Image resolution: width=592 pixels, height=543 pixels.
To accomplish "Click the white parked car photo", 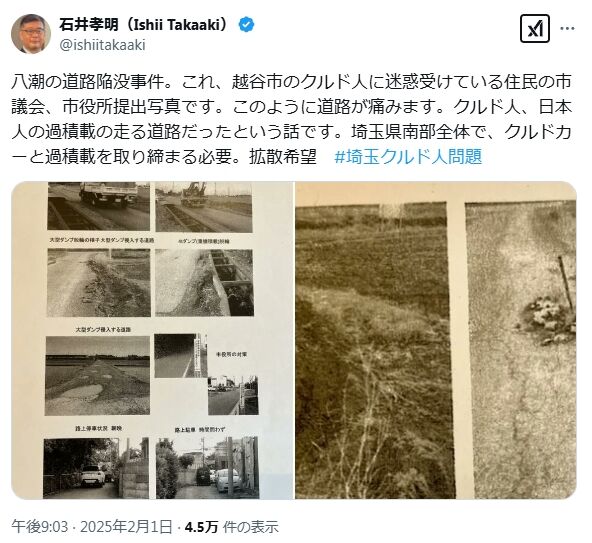I will click(96, 468).
